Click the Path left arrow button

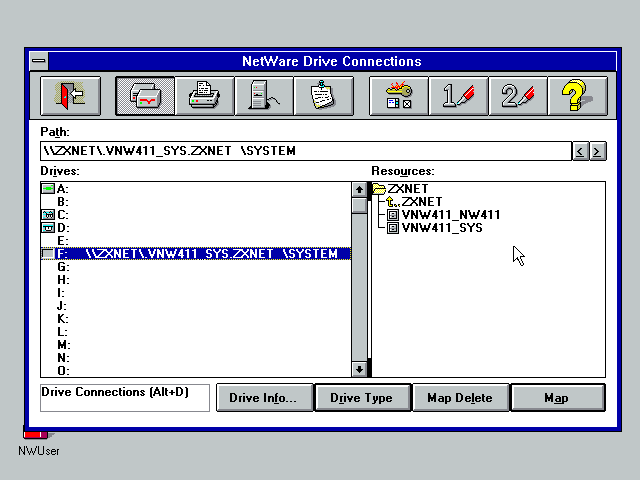tap(580, 151)
